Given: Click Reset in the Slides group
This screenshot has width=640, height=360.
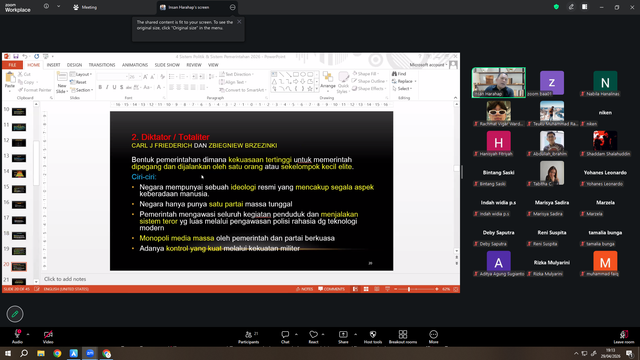Looking at the screenshot, I should click(x=78, y=82).
